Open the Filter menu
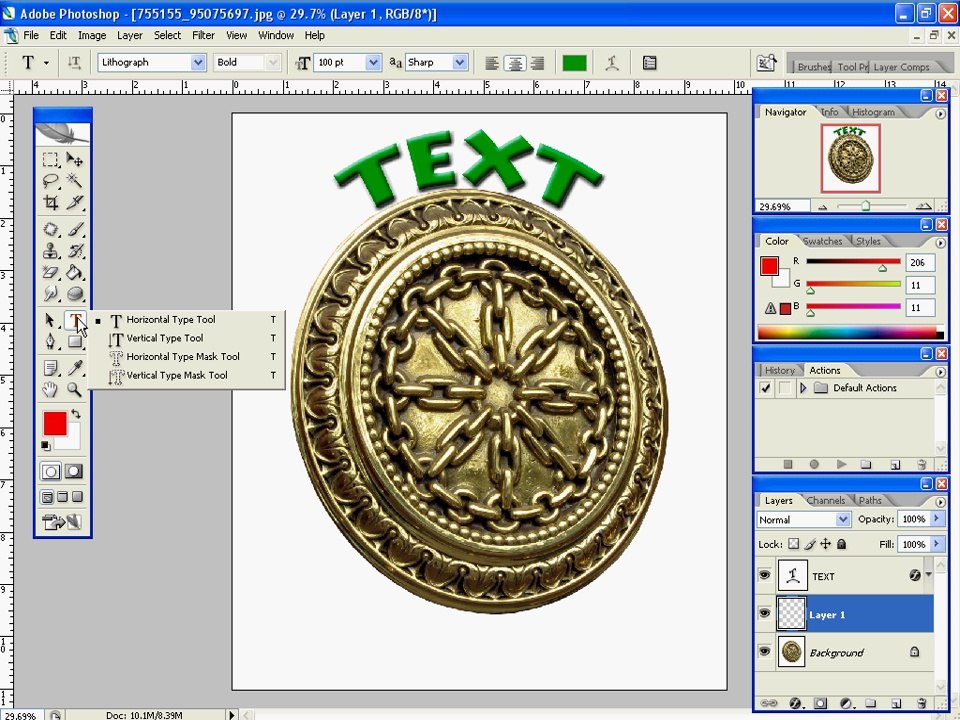This screenshot has height=720, width=960. pyautogui.click(x=203, y=36)
